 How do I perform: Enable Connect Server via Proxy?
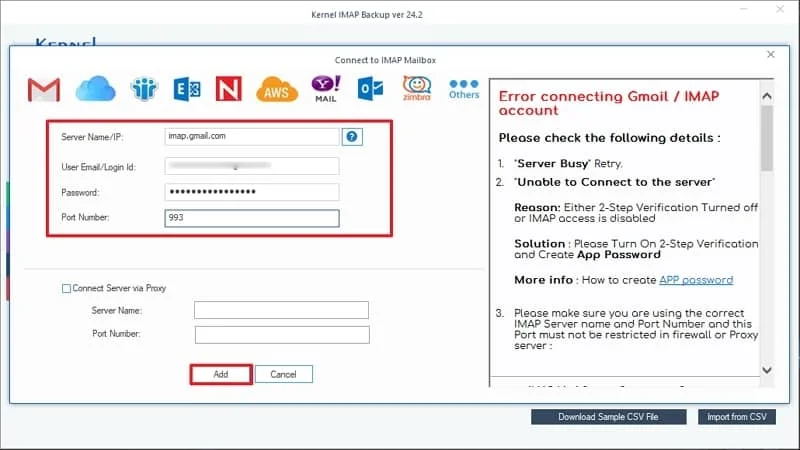click(x=66, y=288)
